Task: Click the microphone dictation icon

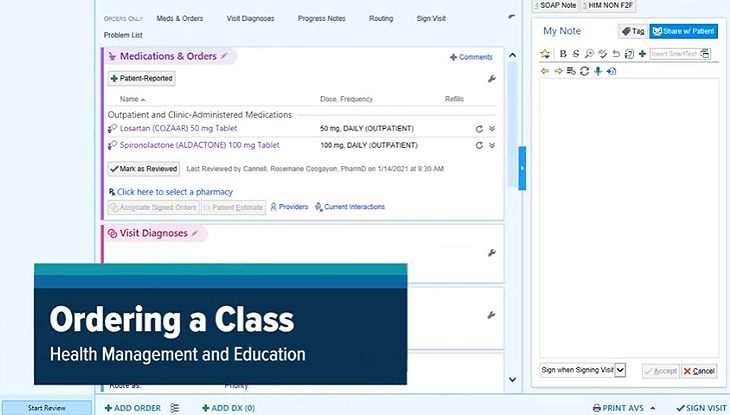Action: tap(597, 71)
